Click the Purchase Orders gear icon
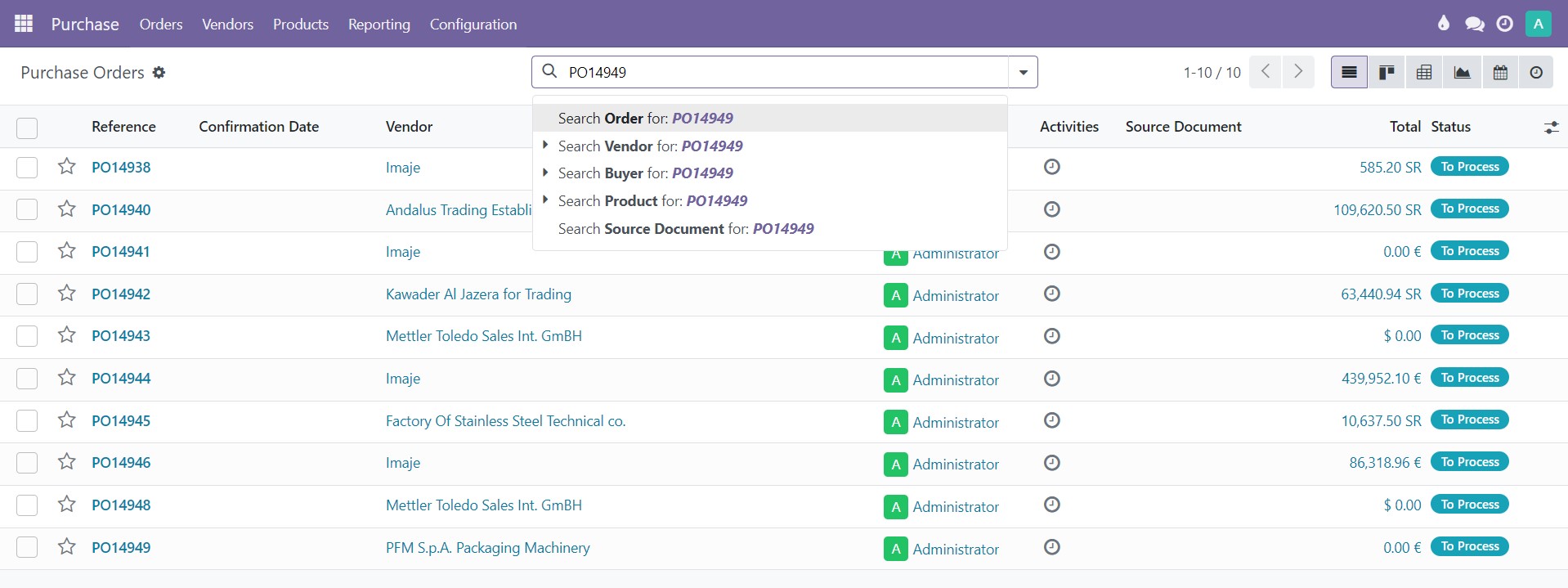Screen dimensions: 1568x588 click(x=159, y=73)
